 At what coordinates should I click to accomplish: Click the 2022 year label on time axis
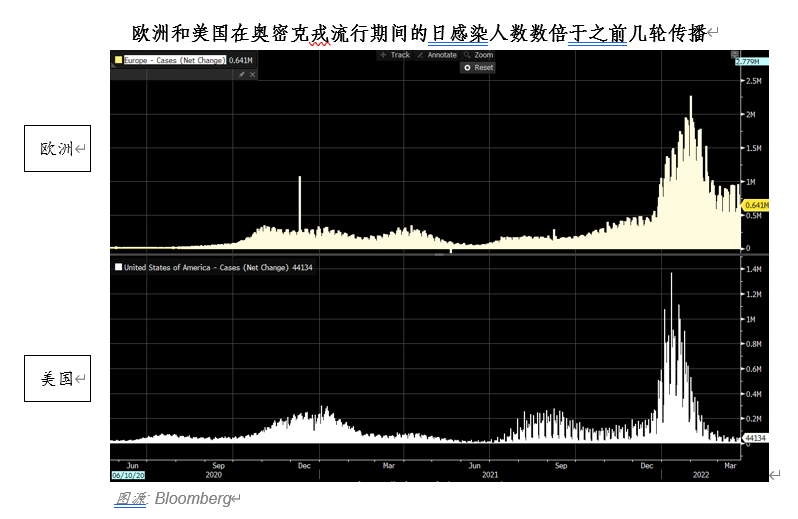pyautogui.click(x=701, y=475)
